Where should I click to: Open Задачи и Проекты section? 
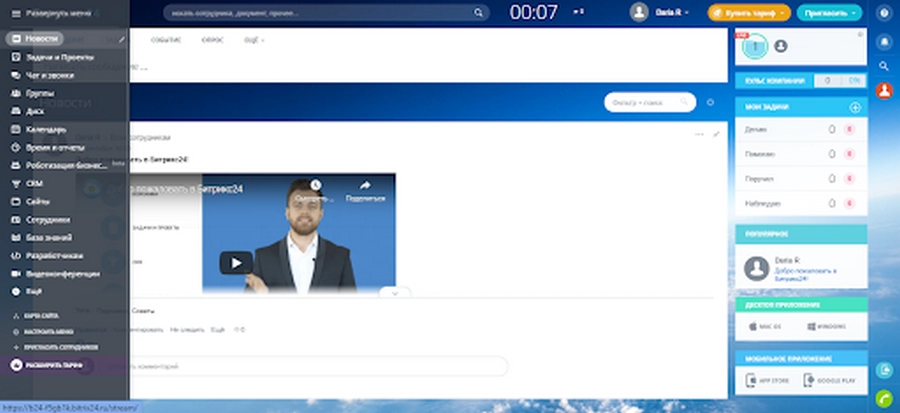60,57
